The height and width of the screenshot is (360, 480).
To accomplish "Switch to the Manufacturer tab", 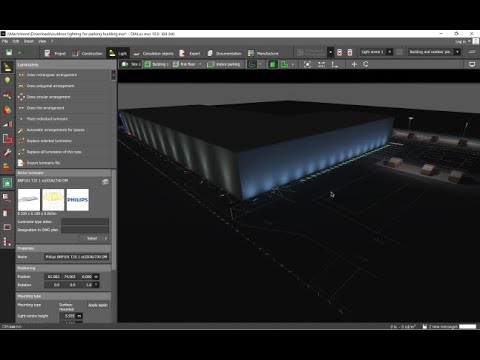I will (263, 53).
